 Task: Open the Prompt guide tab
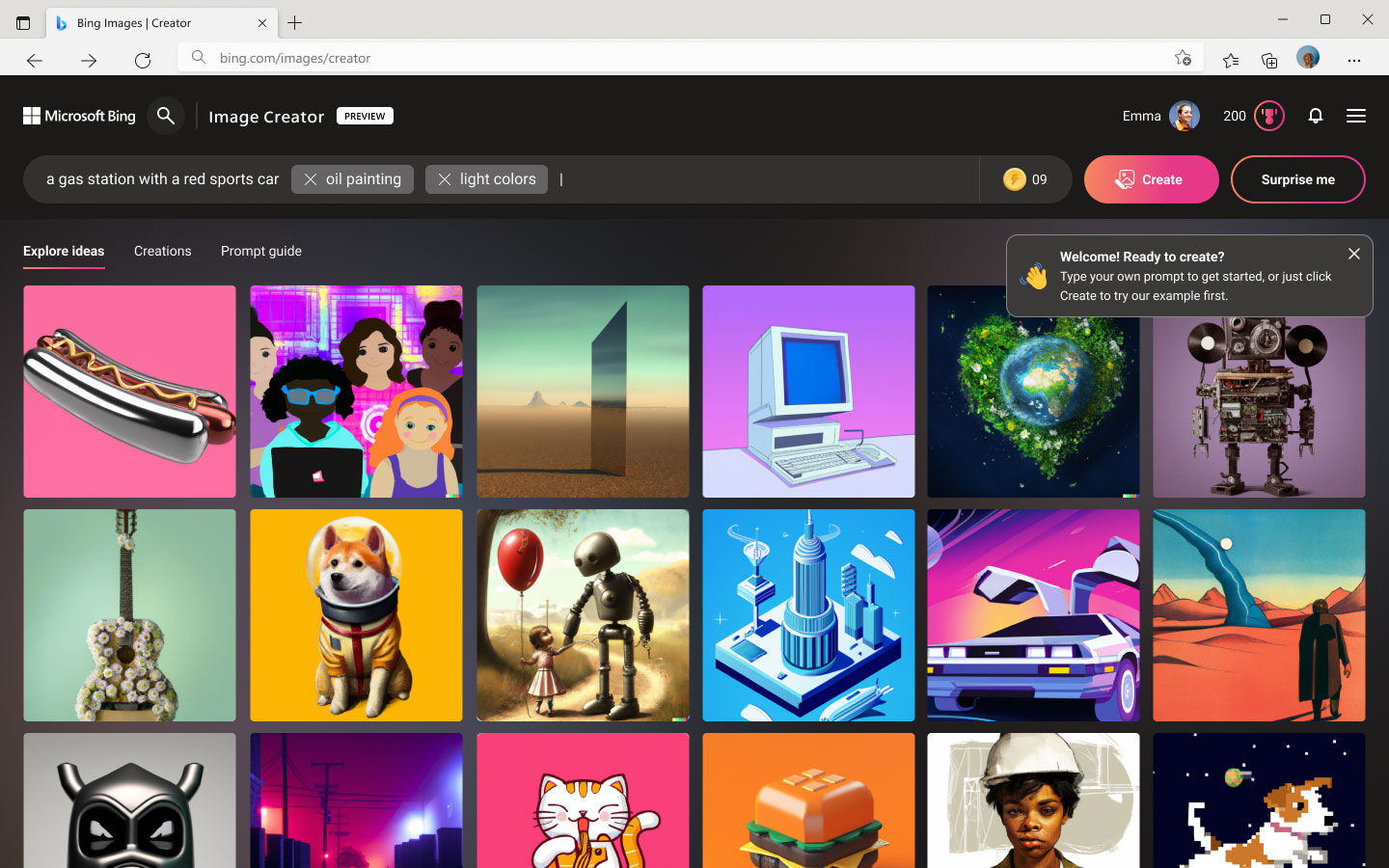260,251
